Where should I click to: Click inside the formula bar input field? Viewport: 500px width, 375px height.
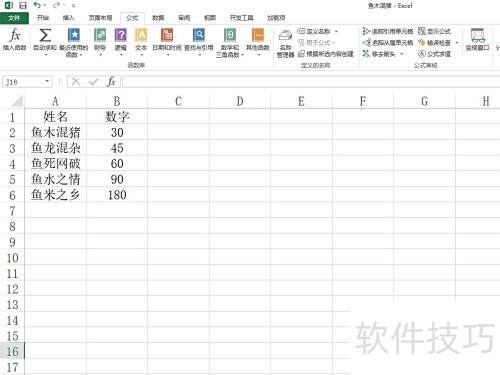[311, 82]
